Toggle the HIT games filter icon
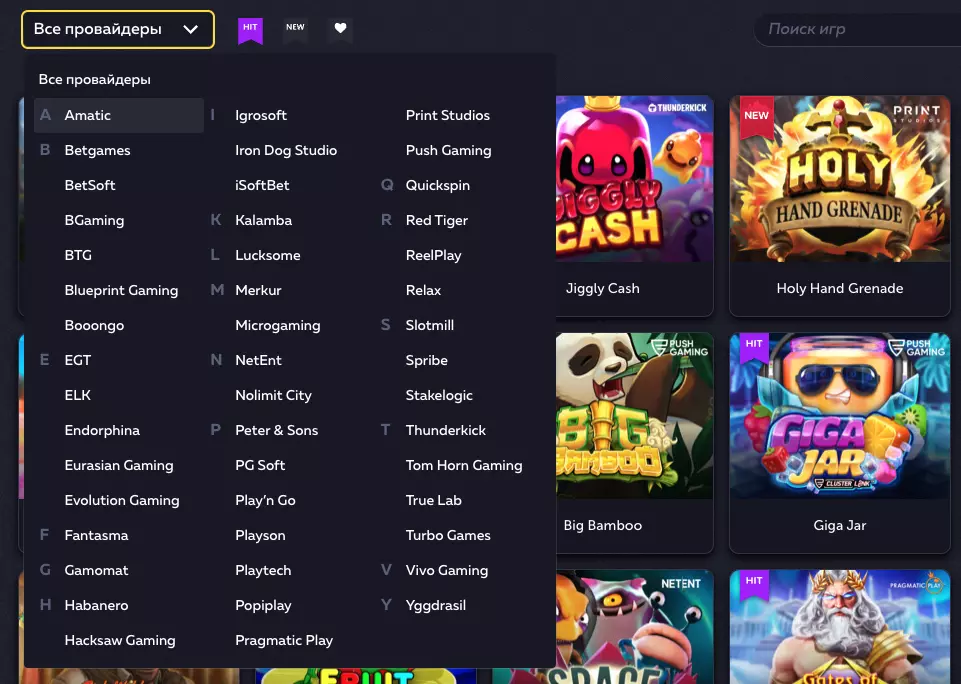The image size is (961, 684). (x=250, y=29)
